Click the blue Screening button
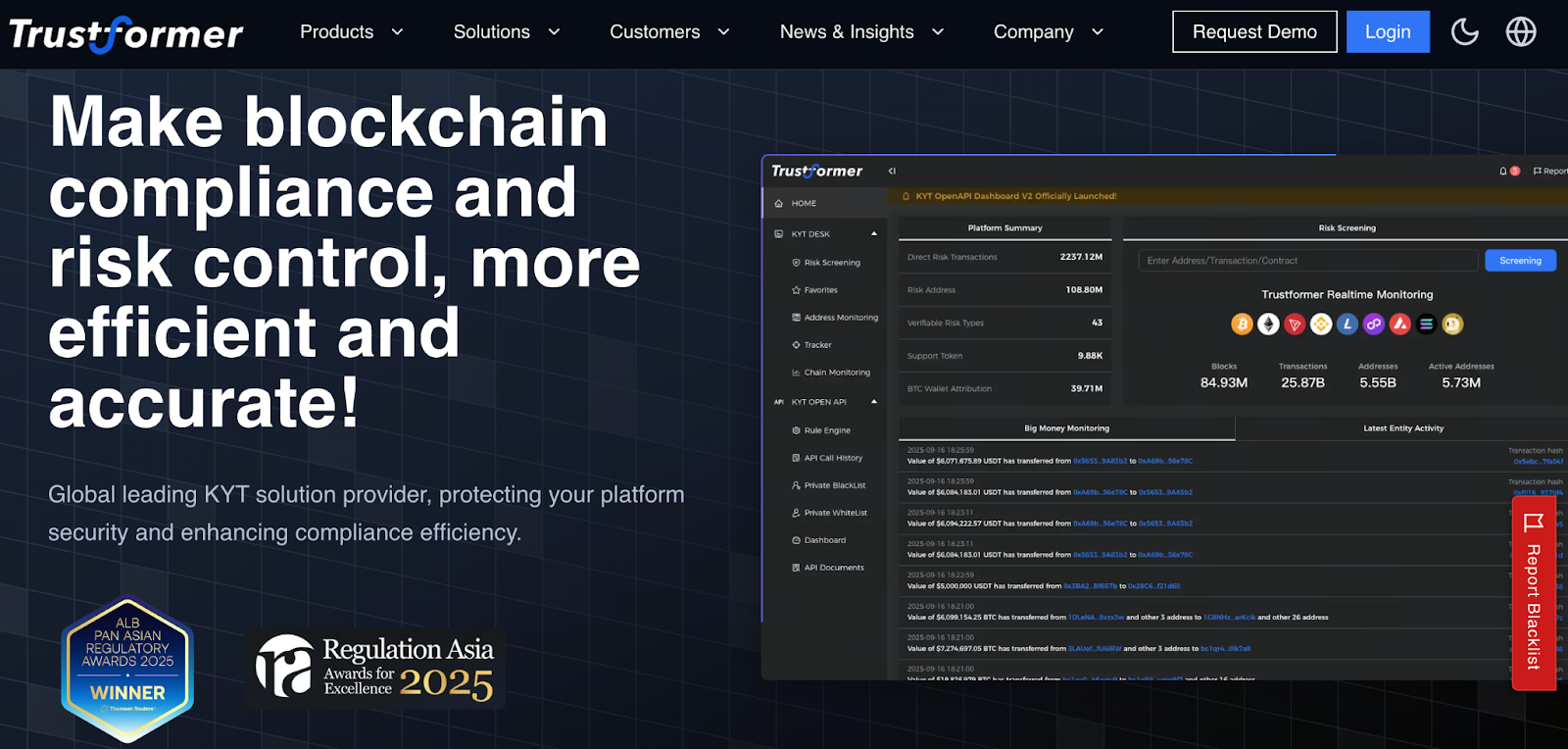Screen dimensions: 1568x749 click(x=1520, y=261)
